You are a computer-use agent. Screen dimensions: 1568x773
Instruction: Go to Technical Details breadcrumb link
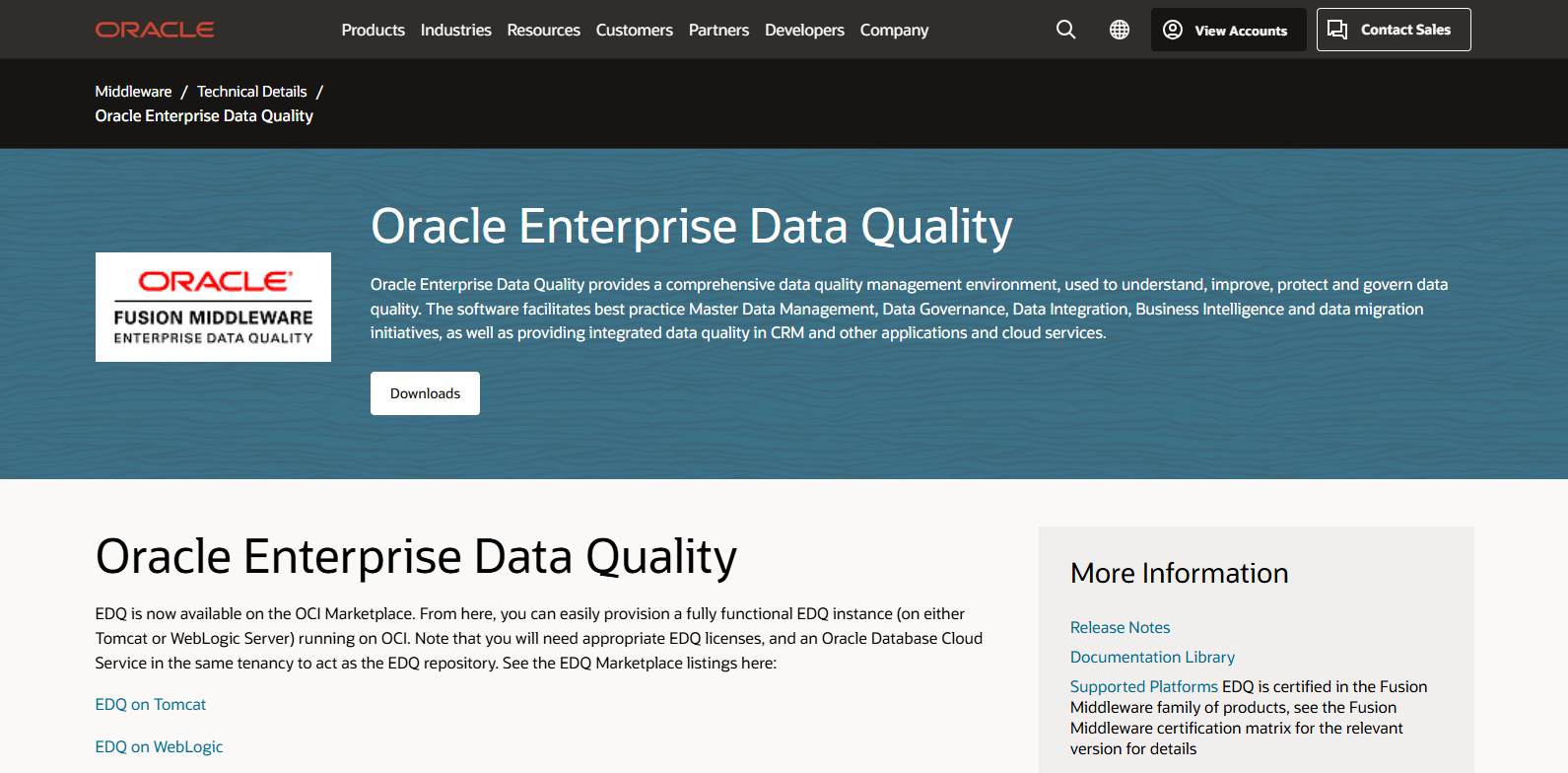click(252, 91)
